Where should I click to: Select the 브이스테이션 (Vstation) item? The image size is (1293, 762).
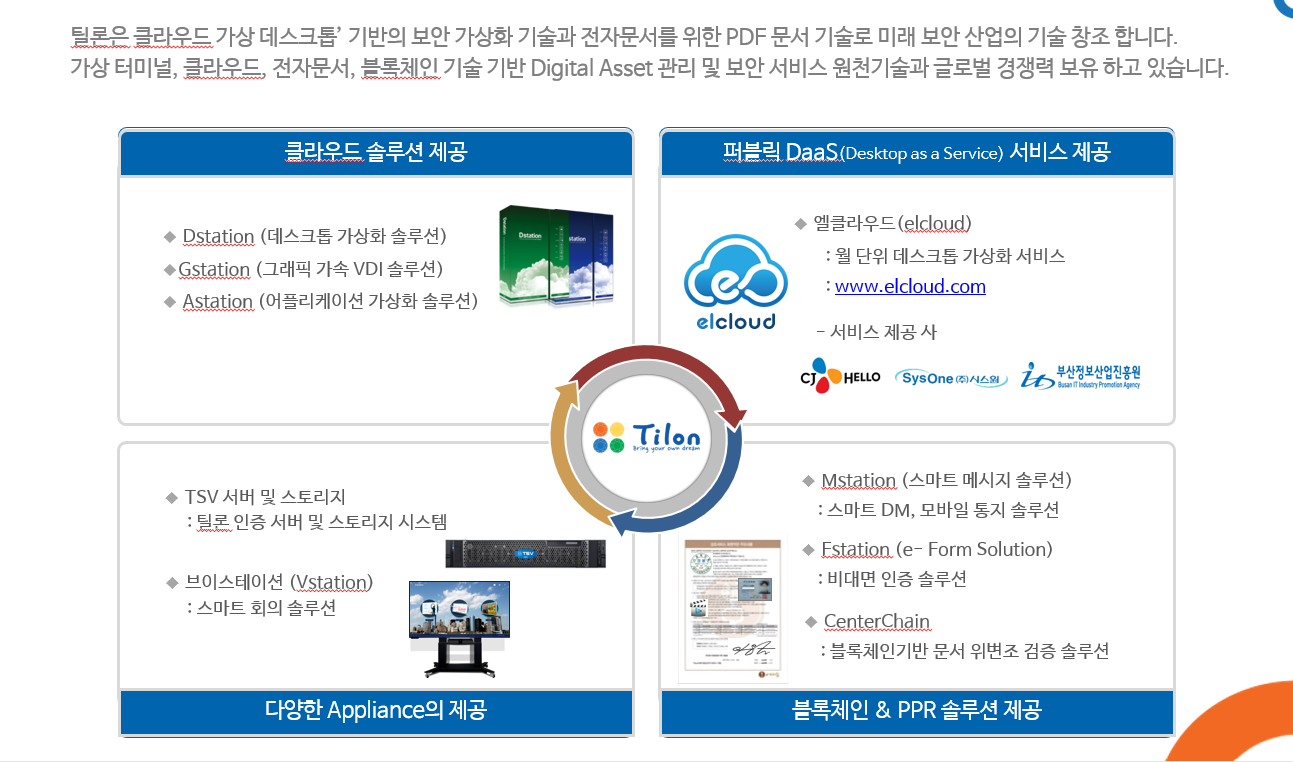(x=278, y=582)
